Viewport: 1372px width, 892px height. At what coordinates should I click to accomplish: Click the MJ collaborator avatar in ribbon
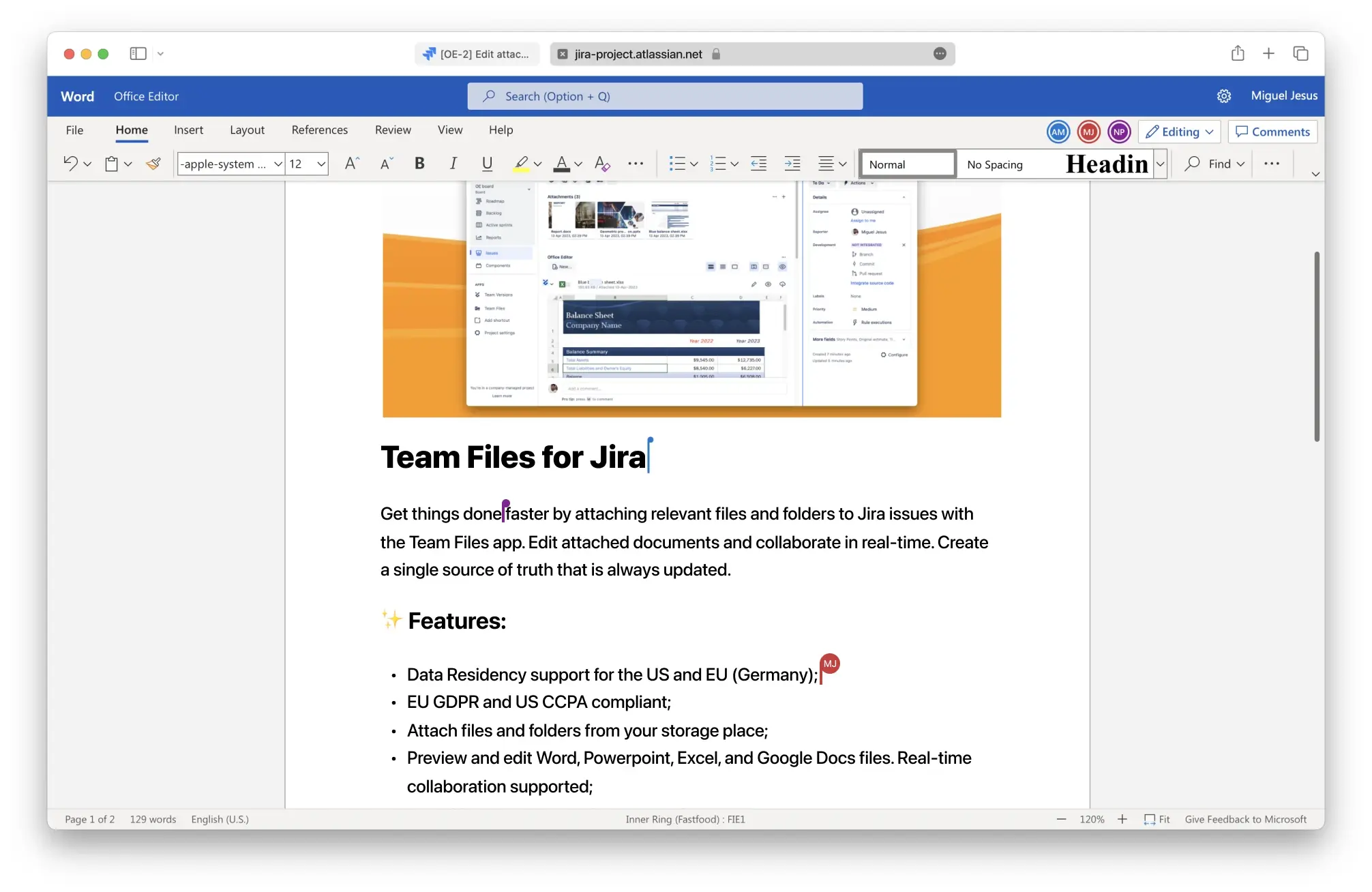coord(1088,132)
